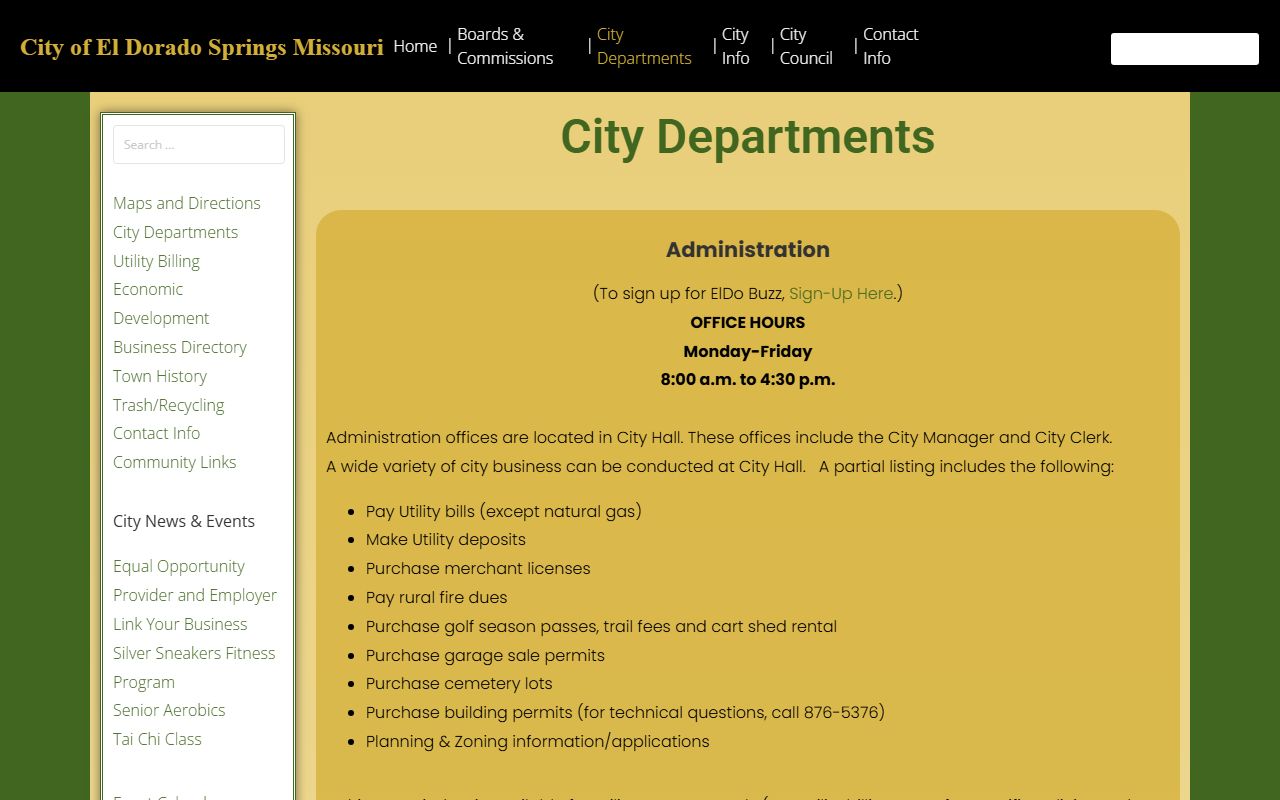Open Trash/Recycling link
This screenshot has width=1280, height=800.
point(168,405)
